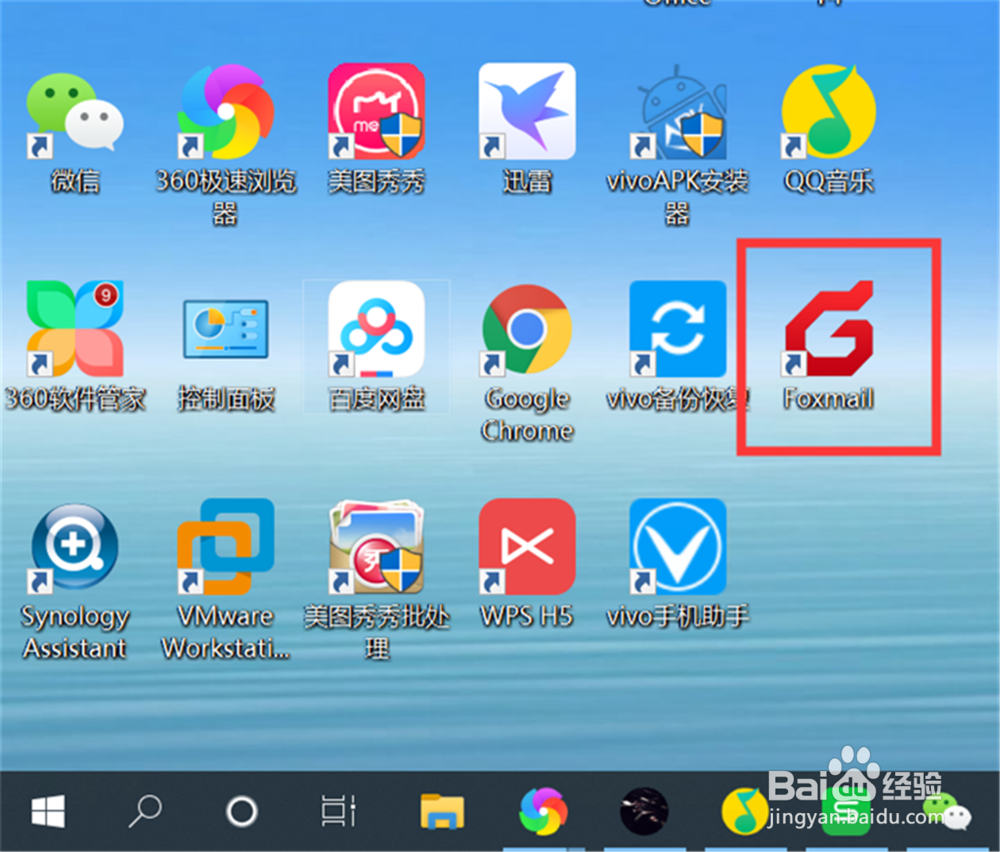Open vivo备份恢复 desktop icon
This screenshot has width=1000, height=852.
(x=678, y=329)
